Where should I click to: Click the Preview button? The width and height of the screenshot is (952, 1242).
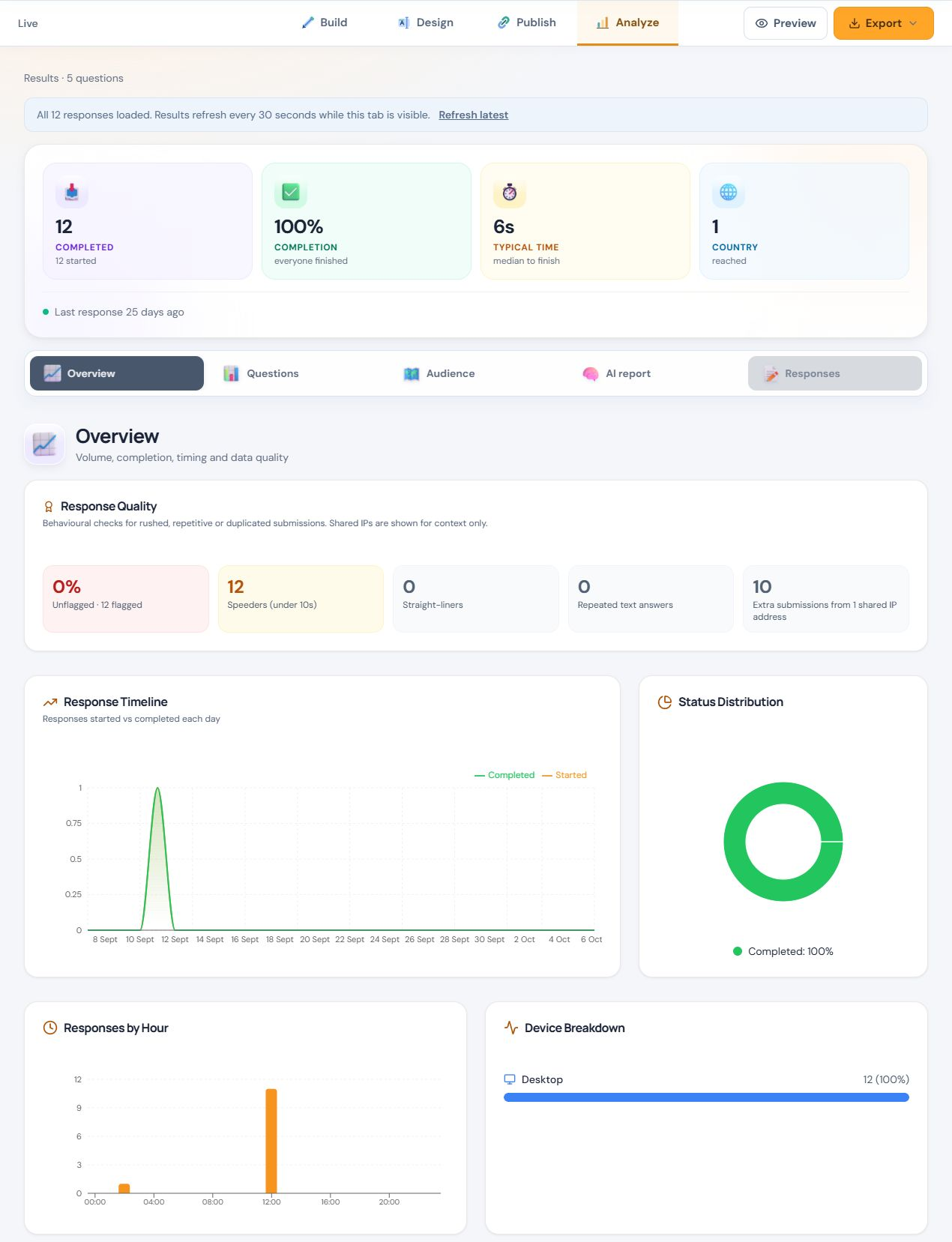point(786,23)
